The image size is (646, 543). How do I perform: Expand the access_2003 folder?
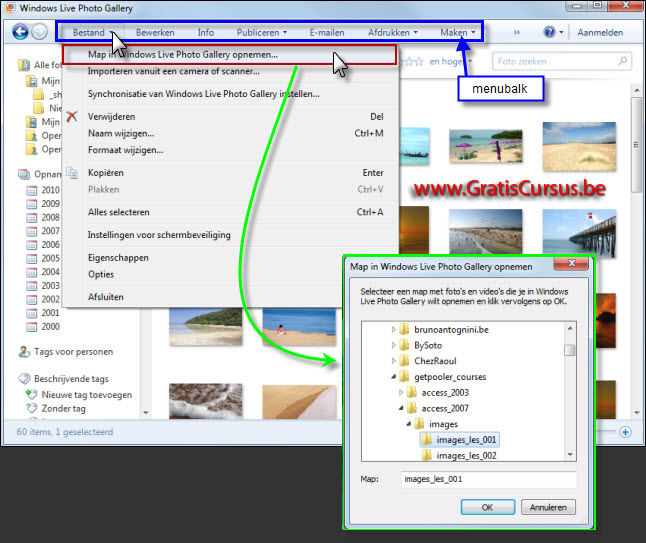401,392
